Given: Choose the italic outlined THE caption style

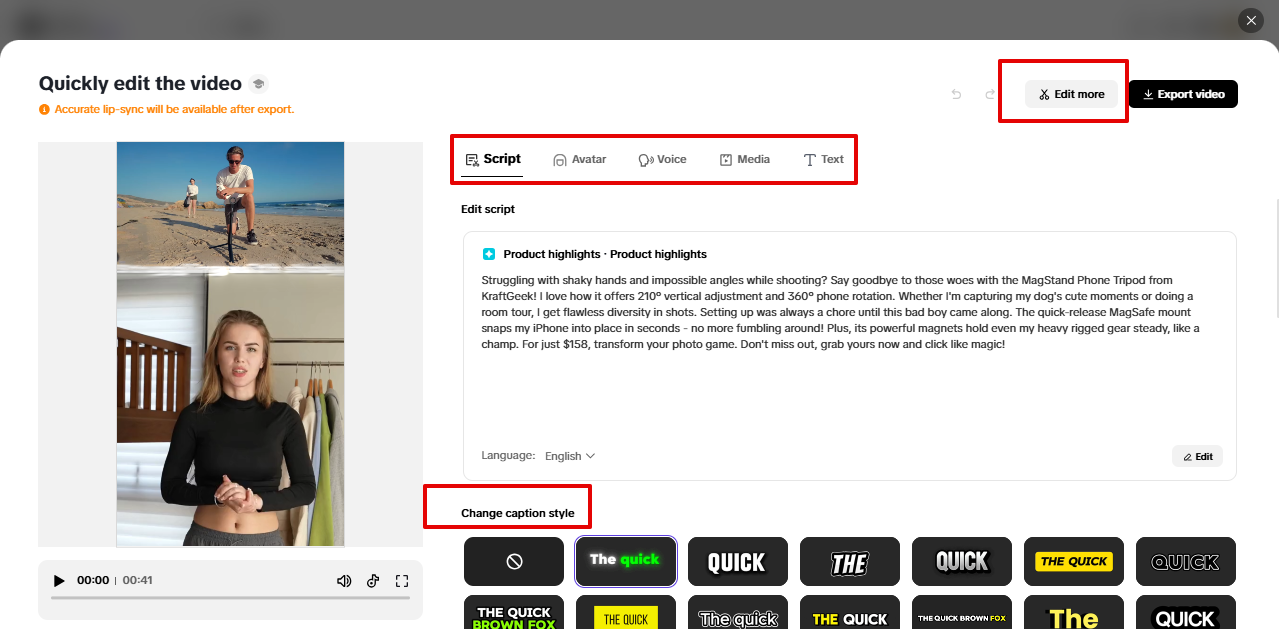Looking at the screenshot, I should (850, 561).
